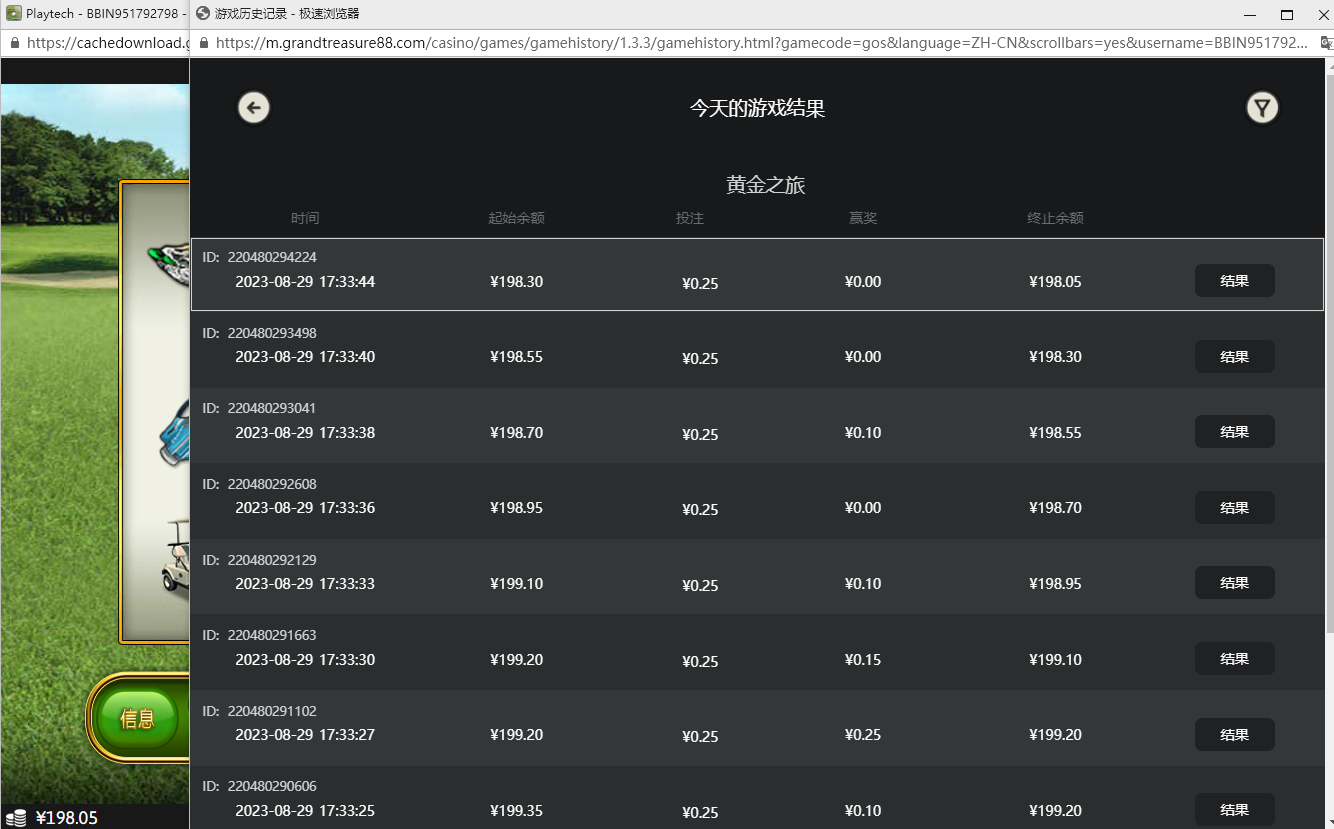
Task: Minimize the game history window
Action: (x=1248, y=14)
